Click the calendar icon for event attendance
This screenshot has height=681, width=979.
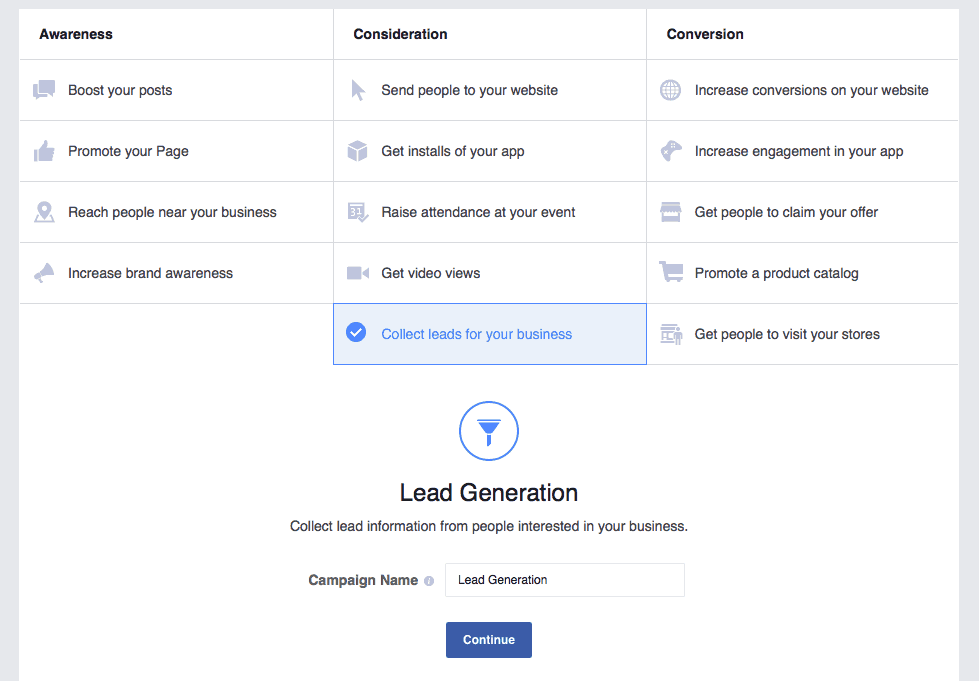[357, 212]
